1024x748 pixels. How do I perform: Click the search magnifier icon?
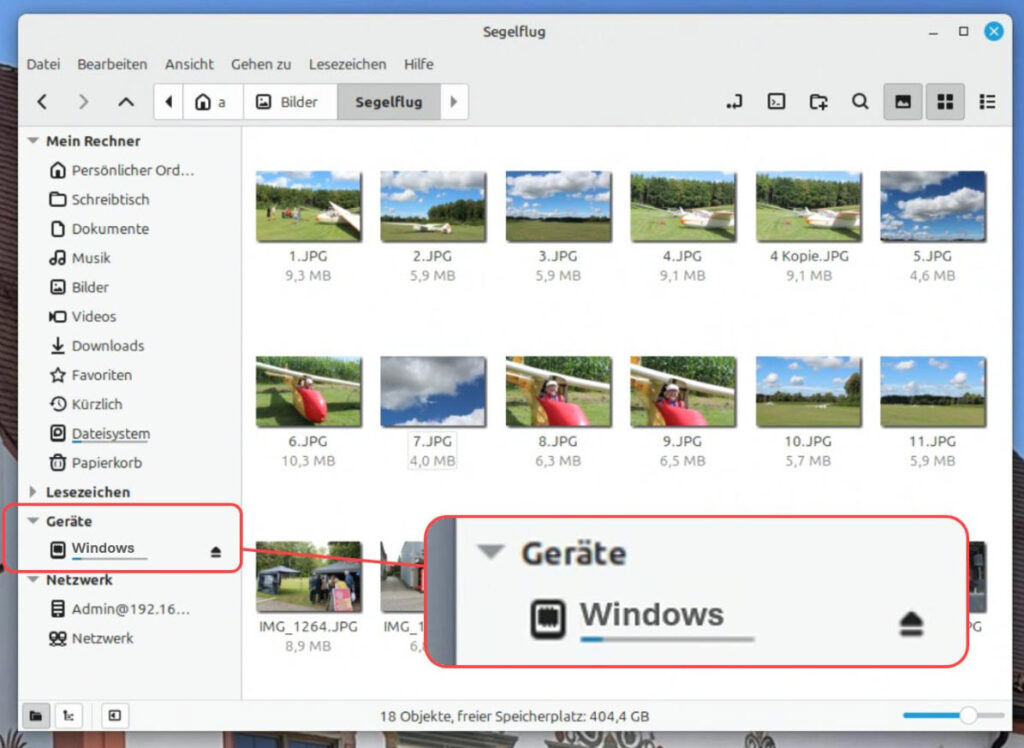coord(860,101)
